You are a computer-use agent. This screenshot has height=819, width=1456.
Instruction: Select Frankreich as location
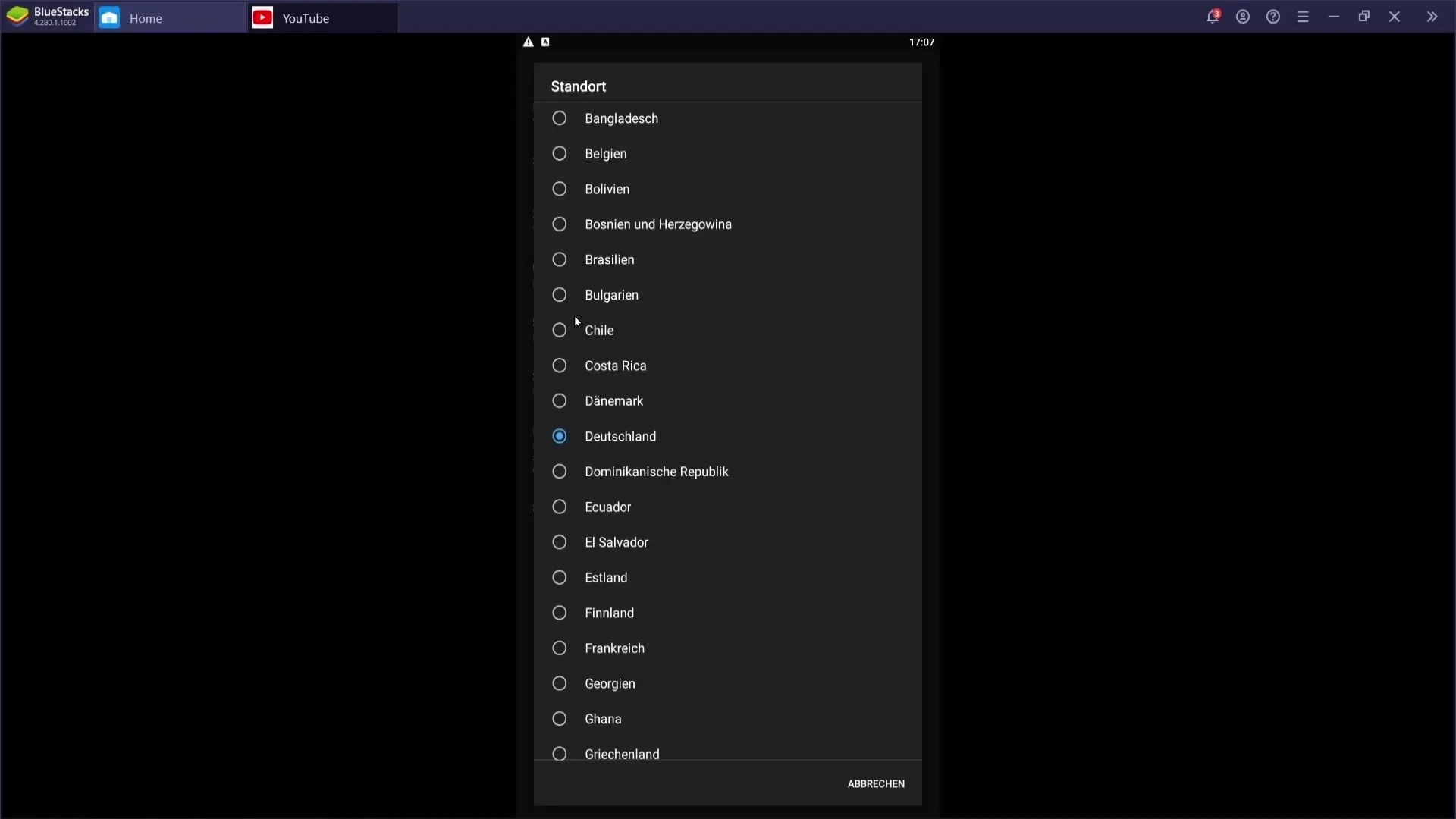560,648
